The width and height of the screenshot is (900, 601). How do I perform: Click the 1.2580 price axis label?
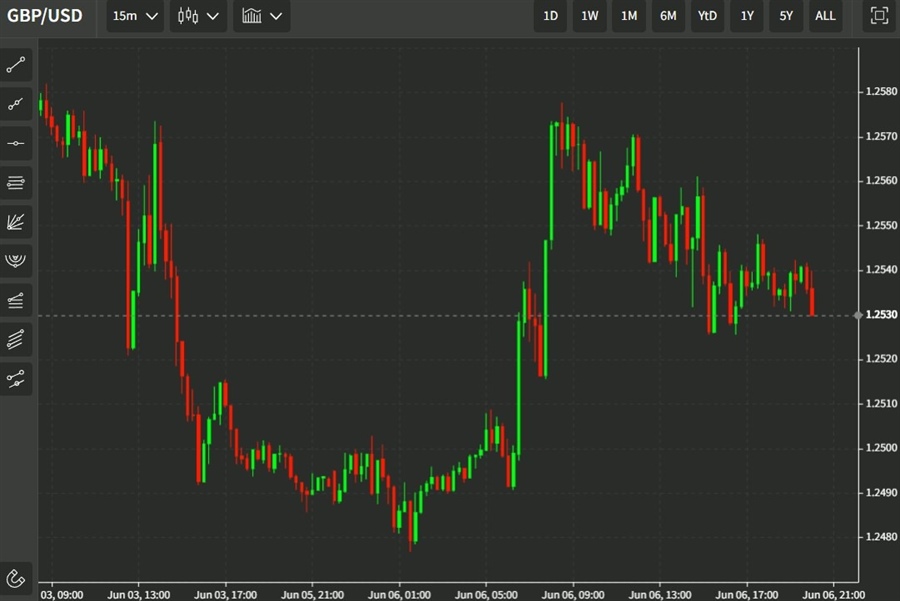(x=881, y=91)
